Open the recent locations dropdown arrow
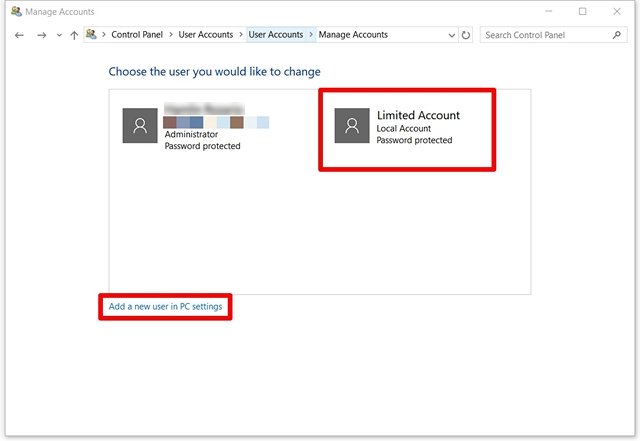Image resolution: width=640 pixels, height=441 pixels. pos(59,35)
